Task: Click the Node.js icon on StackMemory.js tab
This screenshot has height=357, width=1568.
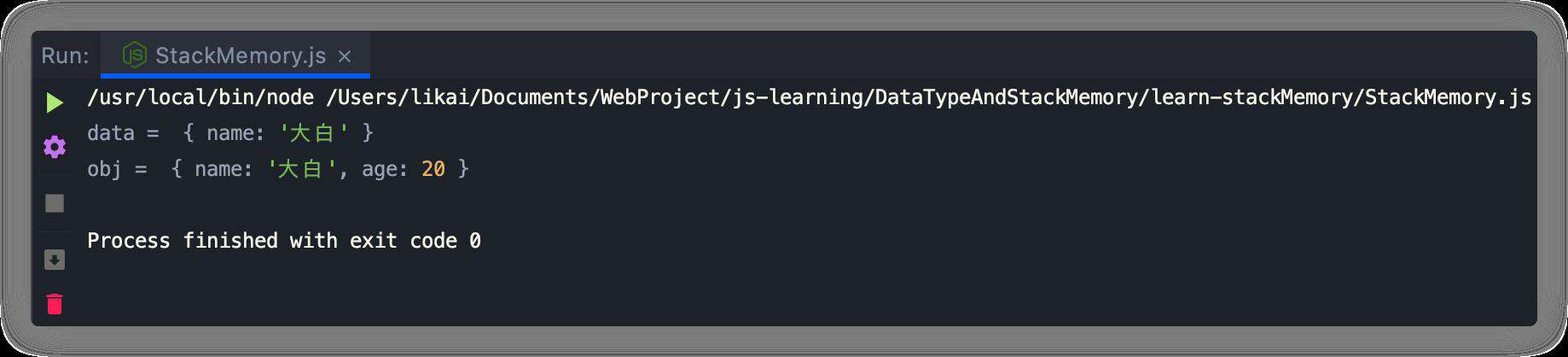Action: click(x=135, y=56)
